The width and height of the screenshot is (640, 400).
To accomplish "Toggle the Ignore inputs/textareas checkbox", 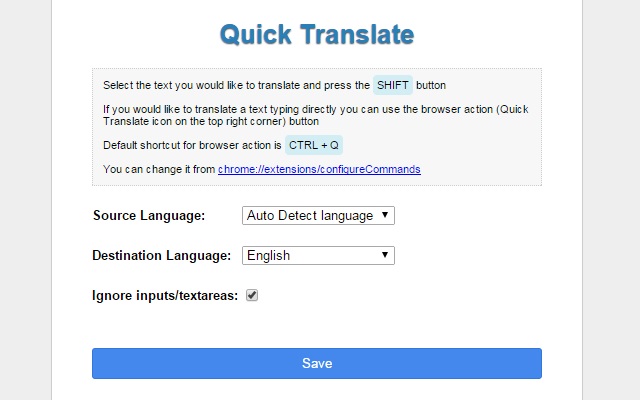I will tap(252, 295).
